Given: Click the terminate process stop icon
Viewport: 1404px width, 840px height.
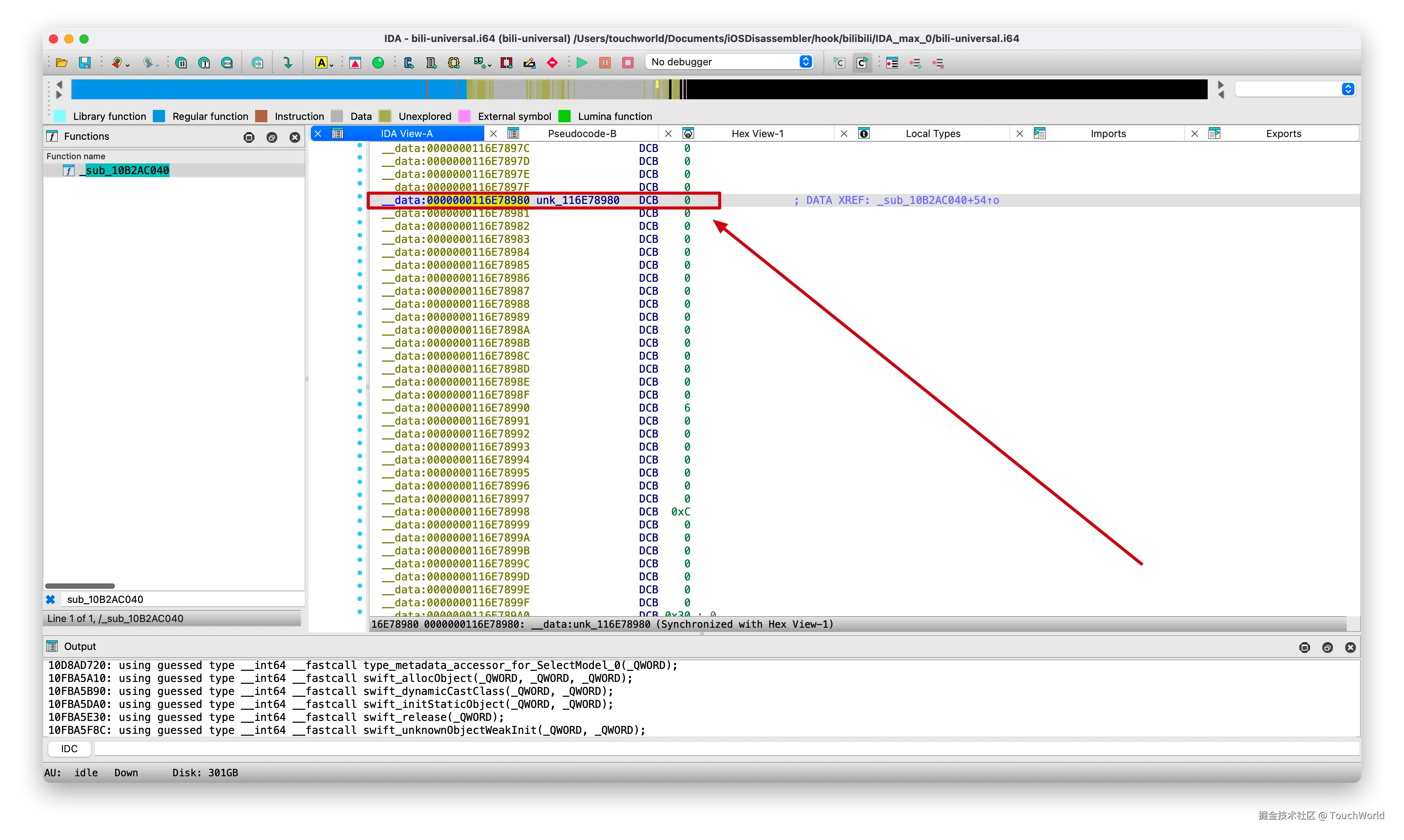Looking at the screenshot, I should click(x=628, y=62).
